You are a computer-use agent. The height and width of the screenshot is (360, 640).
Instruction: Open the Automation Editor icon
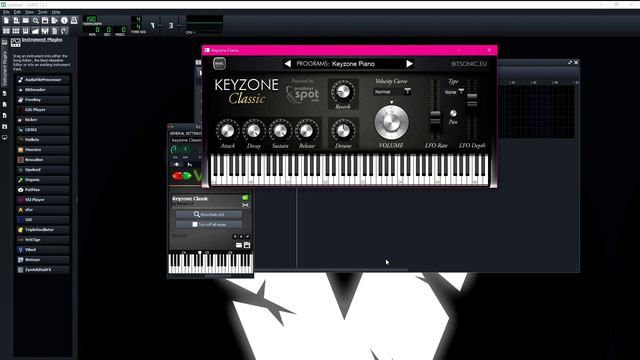tap(36, 31)
